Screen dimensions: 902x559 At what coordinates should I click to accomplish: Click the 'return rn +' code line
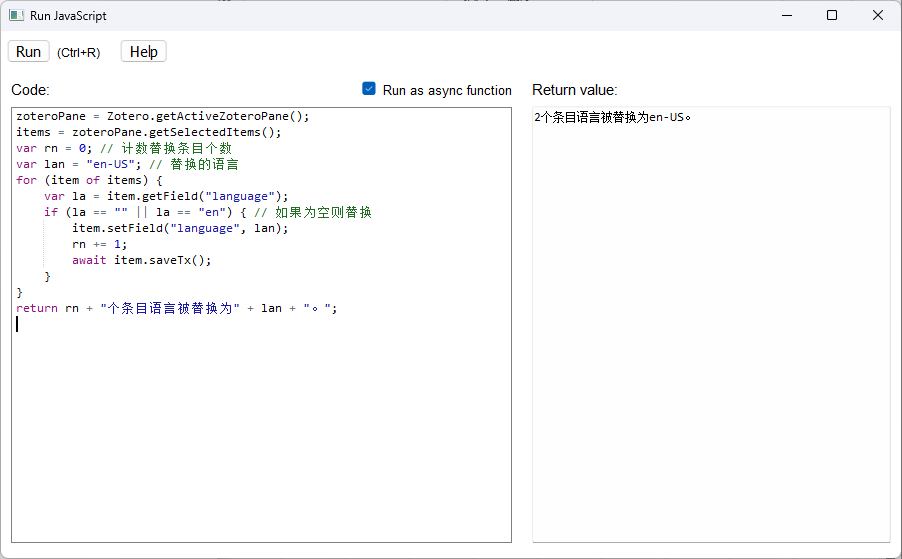tap(177, 308)
